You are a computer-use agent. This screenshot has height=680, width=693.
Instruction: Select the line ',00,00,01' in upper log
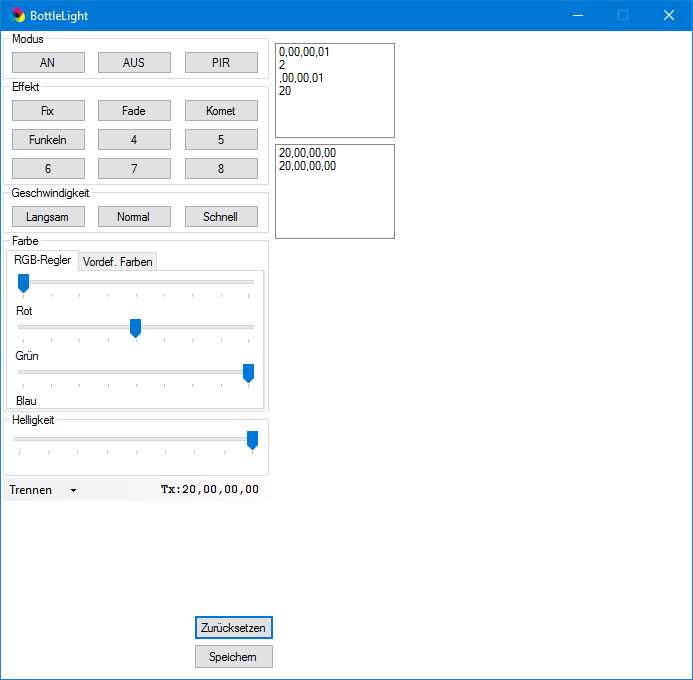[x=301, y=78]
